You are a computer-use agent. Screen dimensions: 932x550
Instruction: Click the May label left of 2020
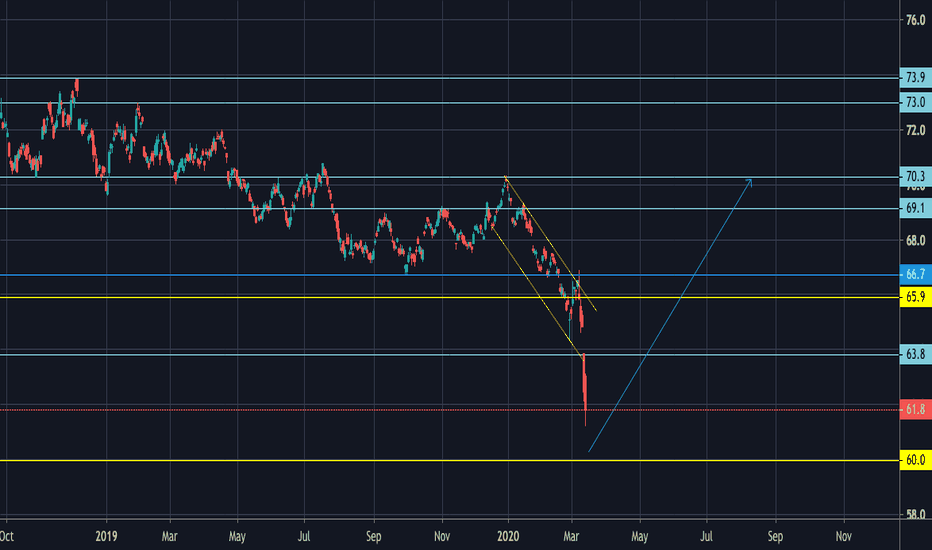[237, 536]
